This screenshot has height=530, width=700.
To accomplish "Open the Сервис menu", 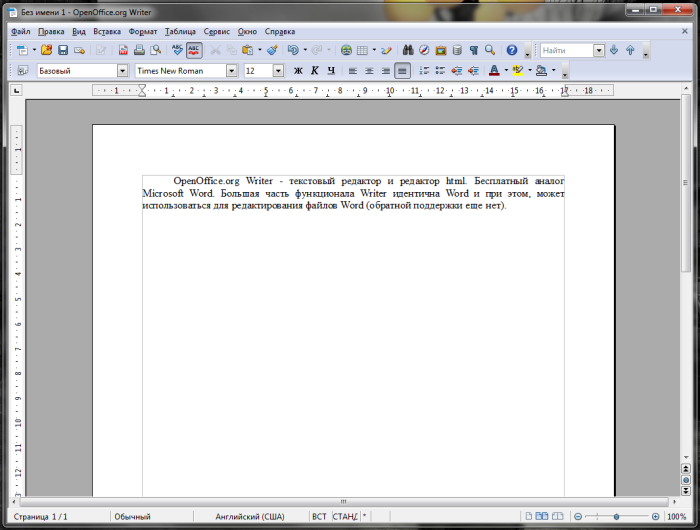I will click(x=217, y=31).
